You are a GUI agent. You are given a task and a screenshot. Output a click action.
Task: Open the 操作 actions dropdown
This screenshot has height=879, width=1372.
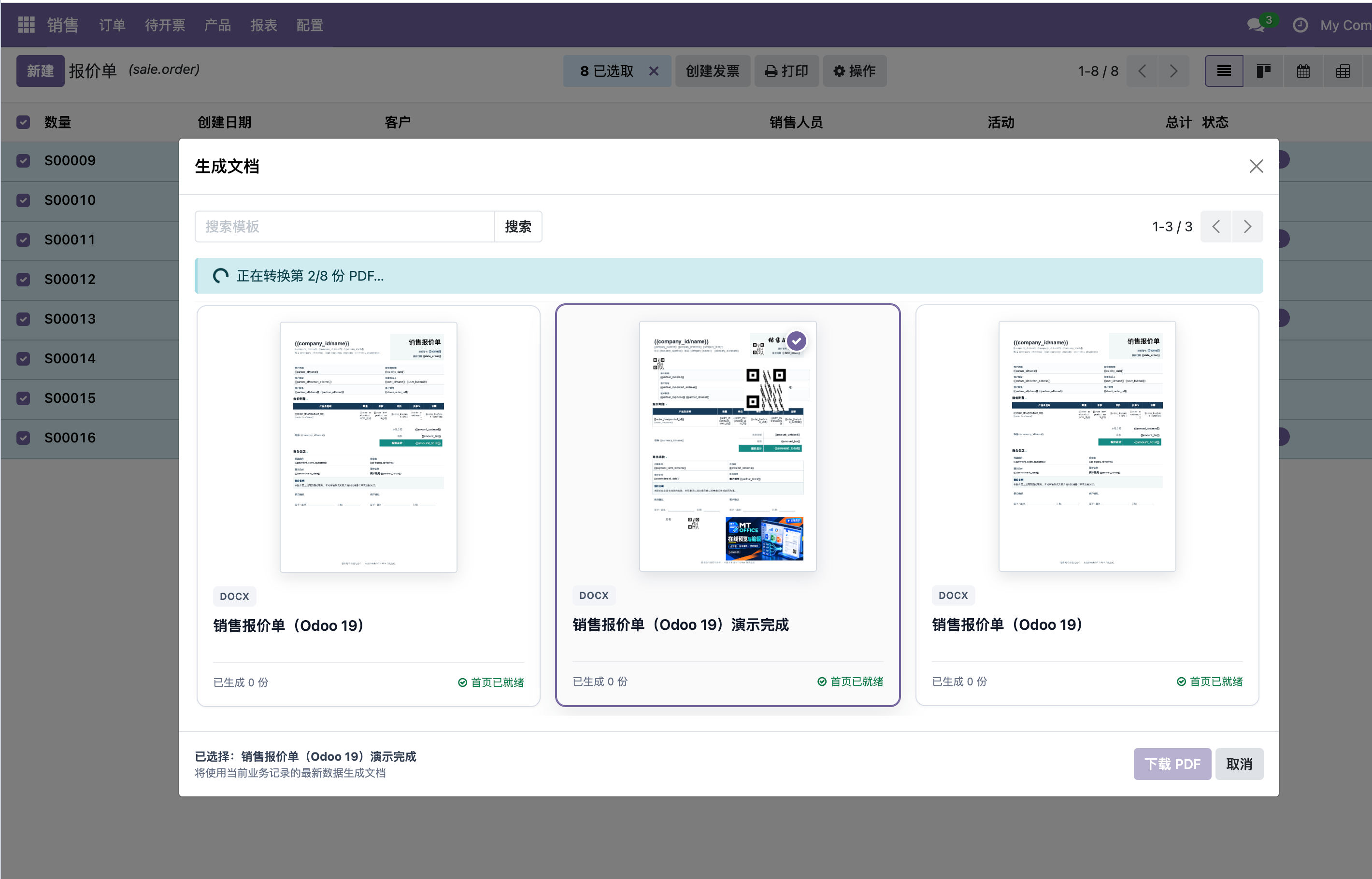click(x=855, y=71)
